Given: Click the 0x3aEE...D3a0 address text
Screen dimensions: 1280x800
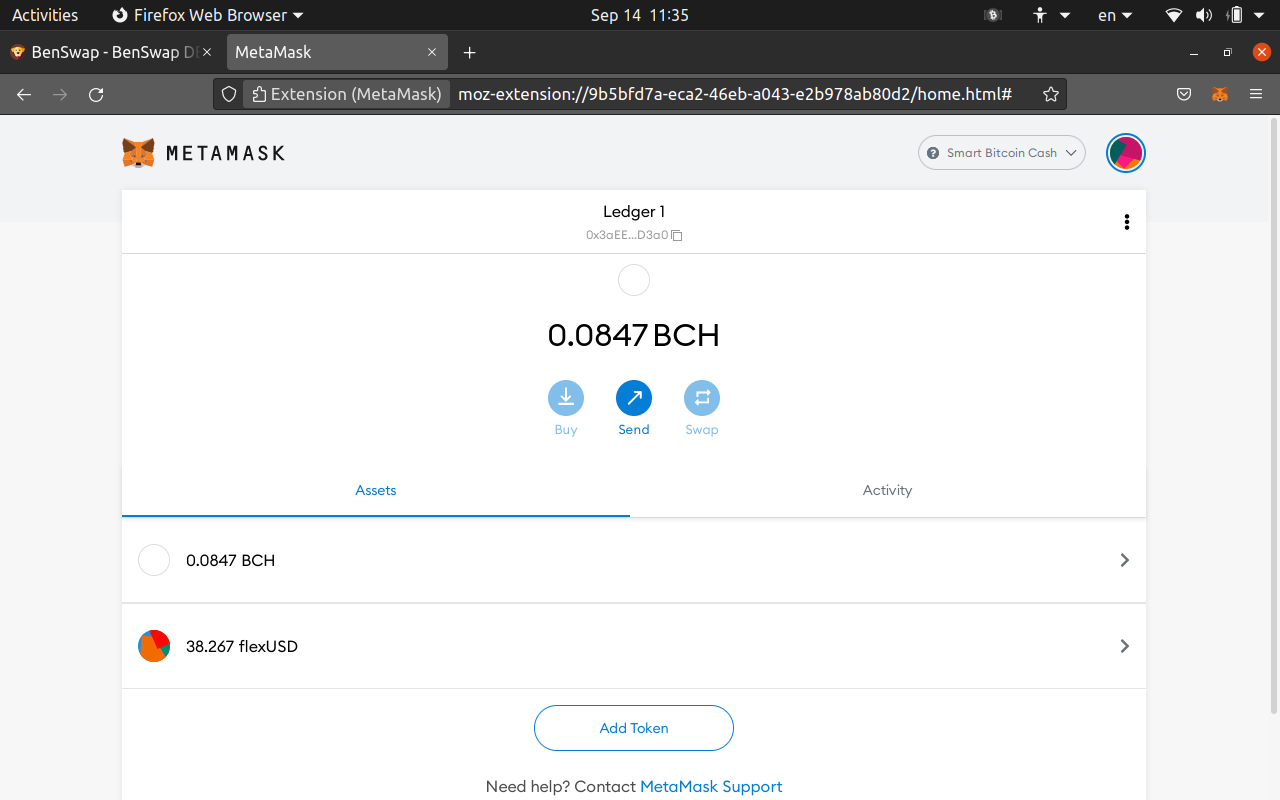Looking at the screenshot, I should point(627,236).
